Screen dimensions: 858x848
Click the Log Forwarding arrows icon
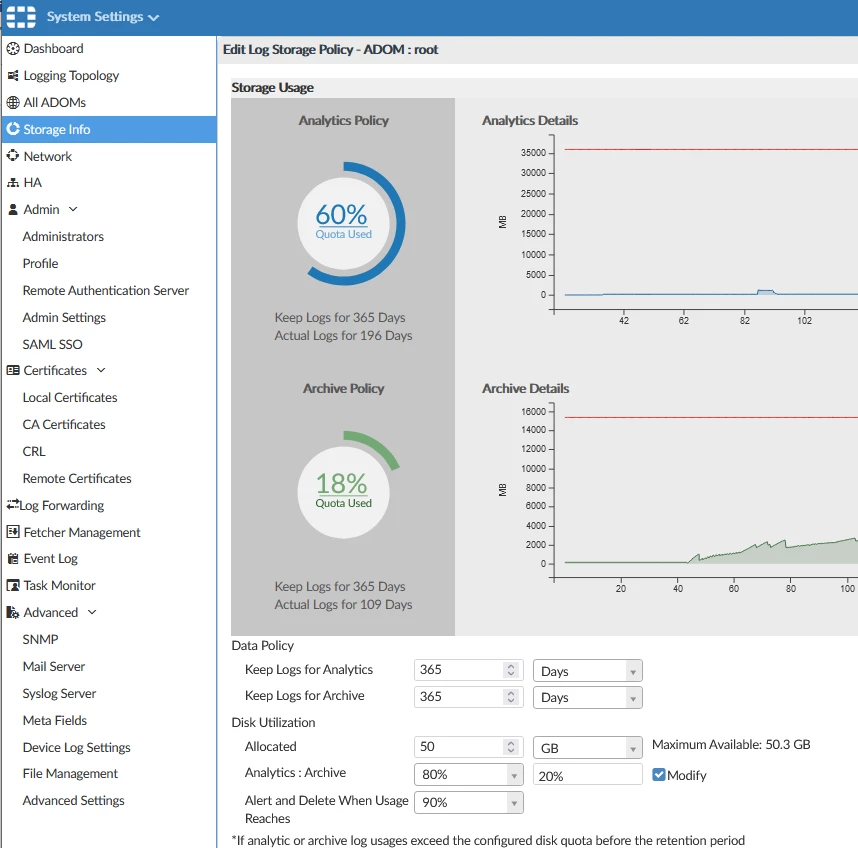click(13, 504)
